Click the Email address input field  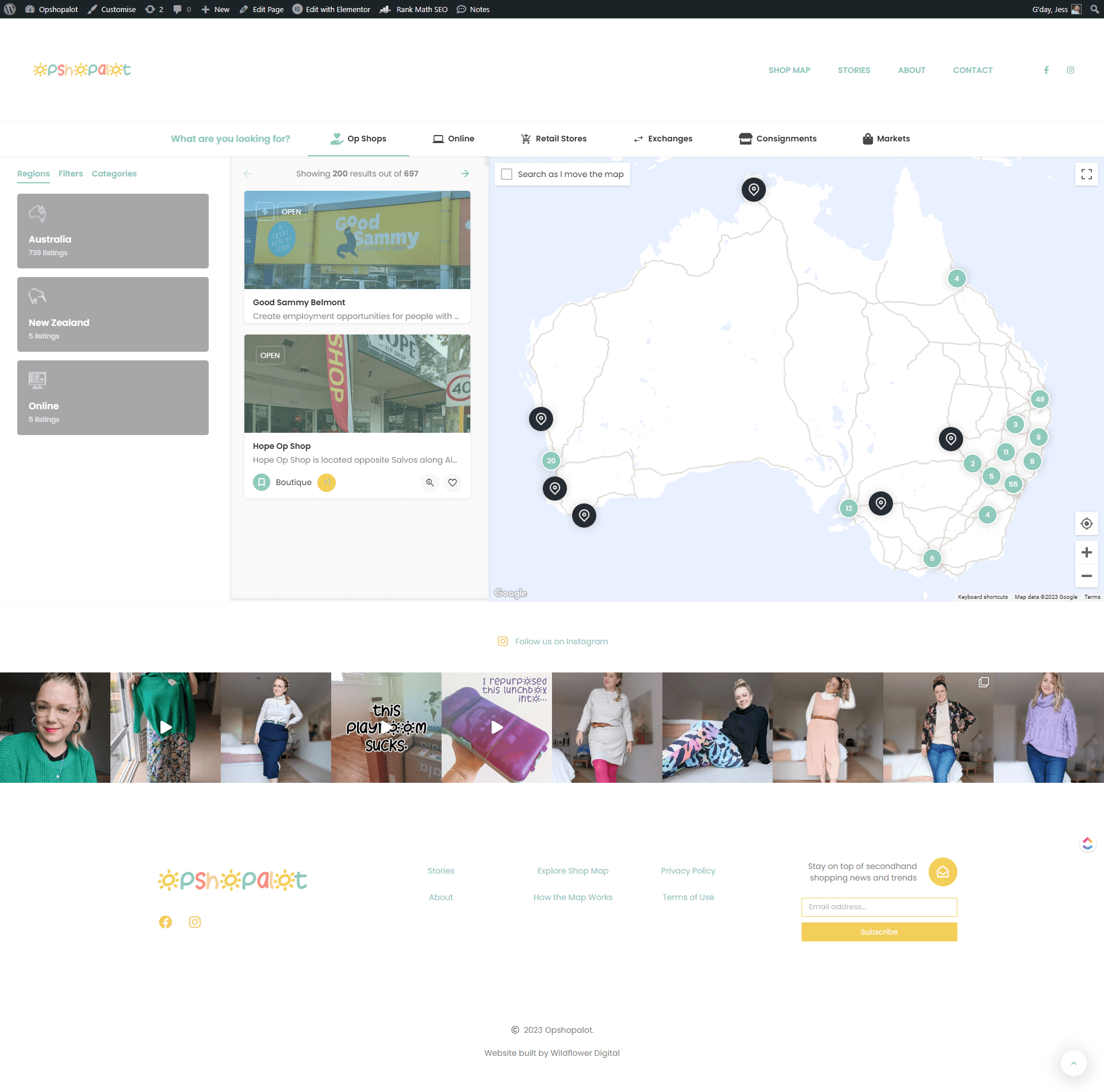(x=879, y=906)
